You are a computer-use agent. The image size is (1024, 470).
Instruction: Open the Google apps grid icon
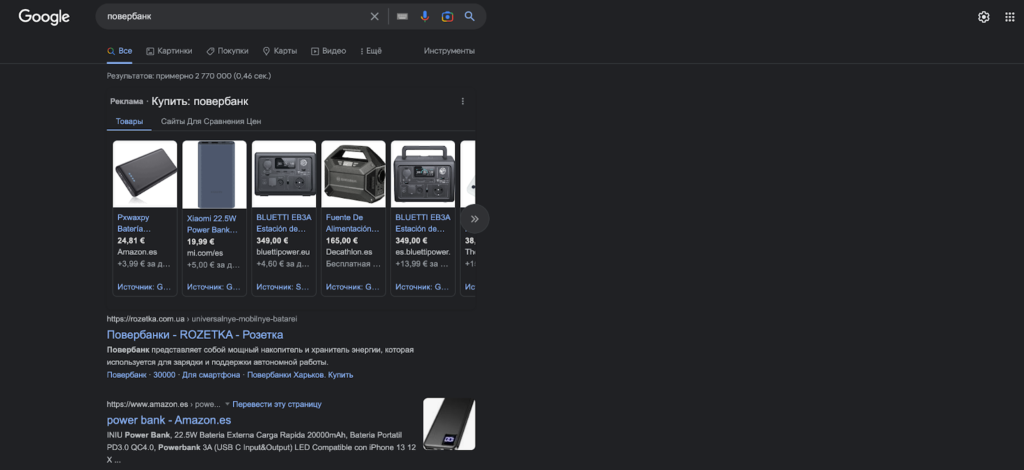coord(1010,17)
